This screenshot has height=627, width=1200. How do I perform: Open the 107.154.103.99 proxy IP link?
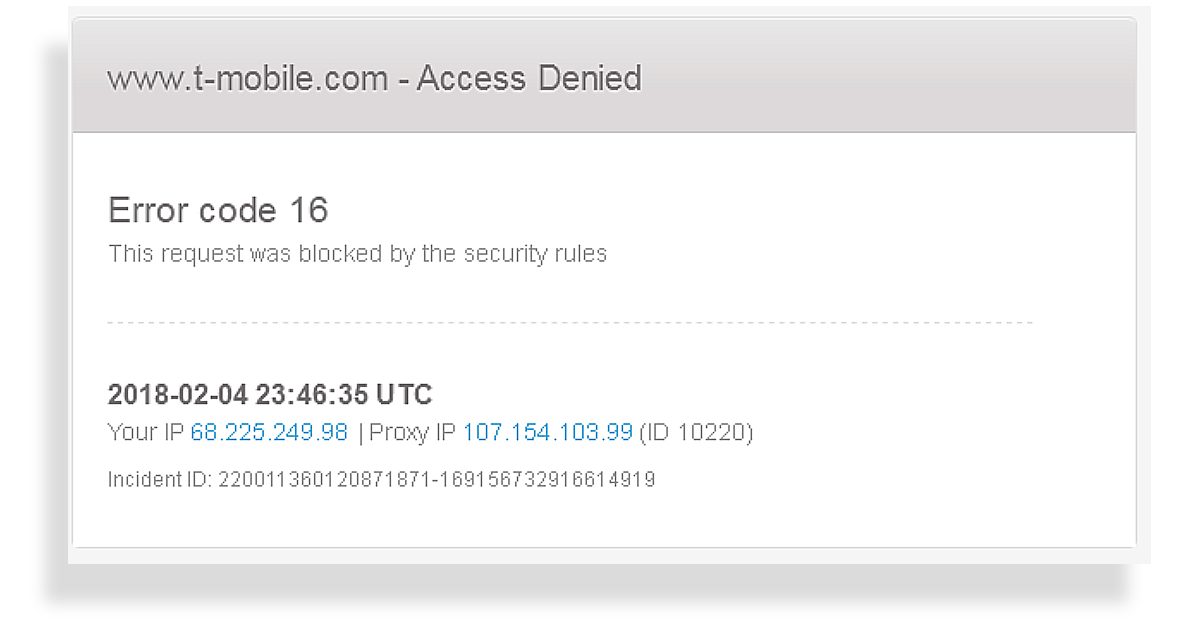(x=547, y=433)
